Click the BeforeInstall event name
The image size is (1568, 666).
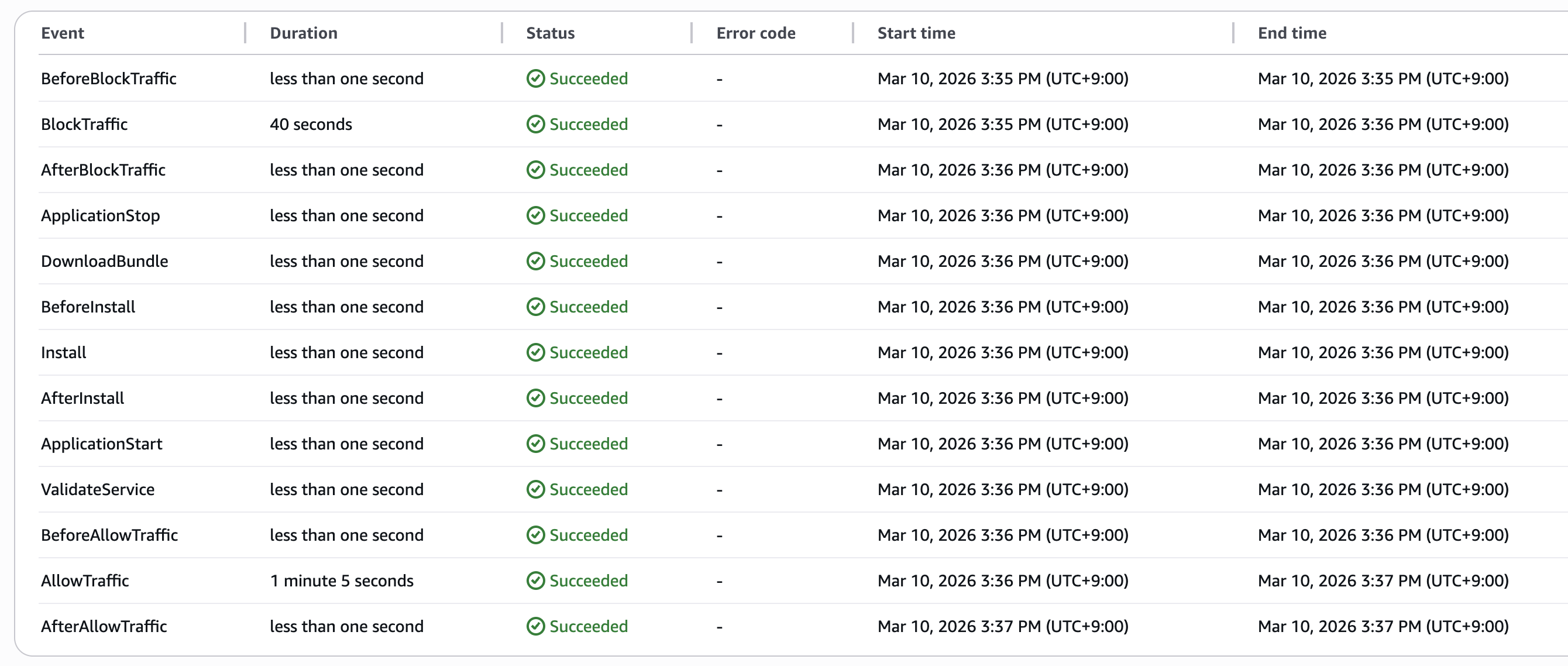tap(88, 307)
